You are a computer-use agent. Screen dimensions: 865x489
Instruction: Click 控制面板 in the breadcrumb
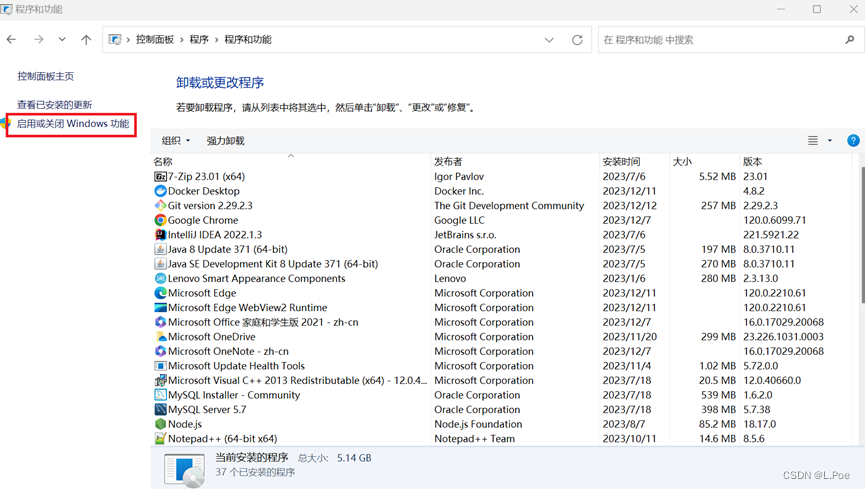pos(155,40)
